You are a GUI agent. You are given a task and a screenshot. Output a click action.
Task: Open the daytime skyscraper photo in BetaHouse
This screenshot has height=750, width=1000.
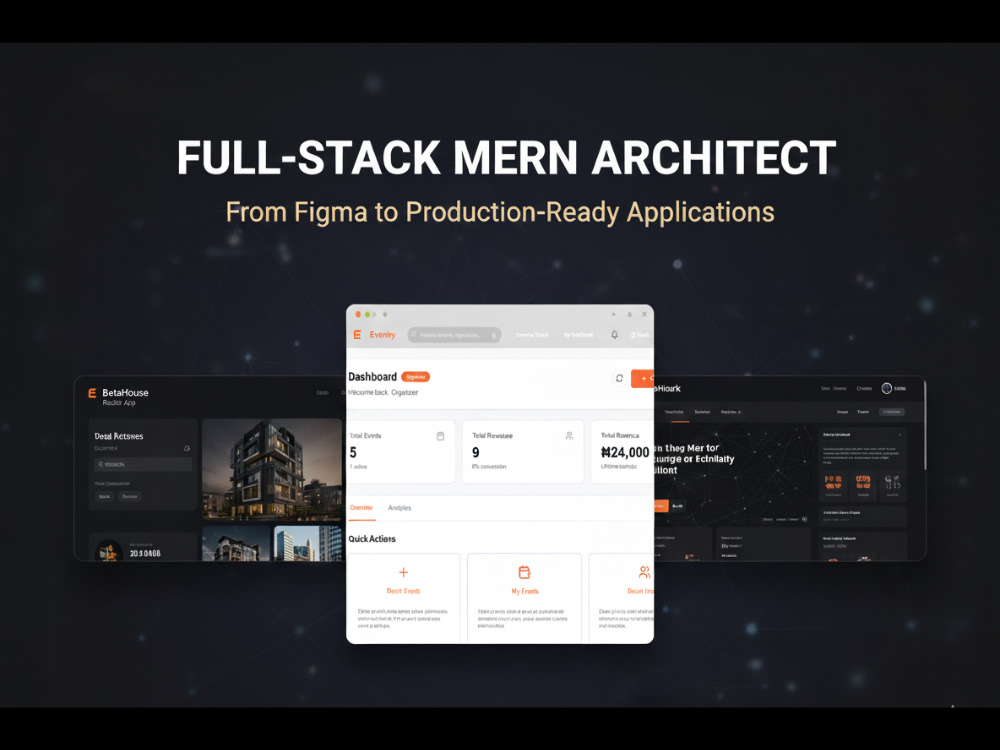[308, 543]
